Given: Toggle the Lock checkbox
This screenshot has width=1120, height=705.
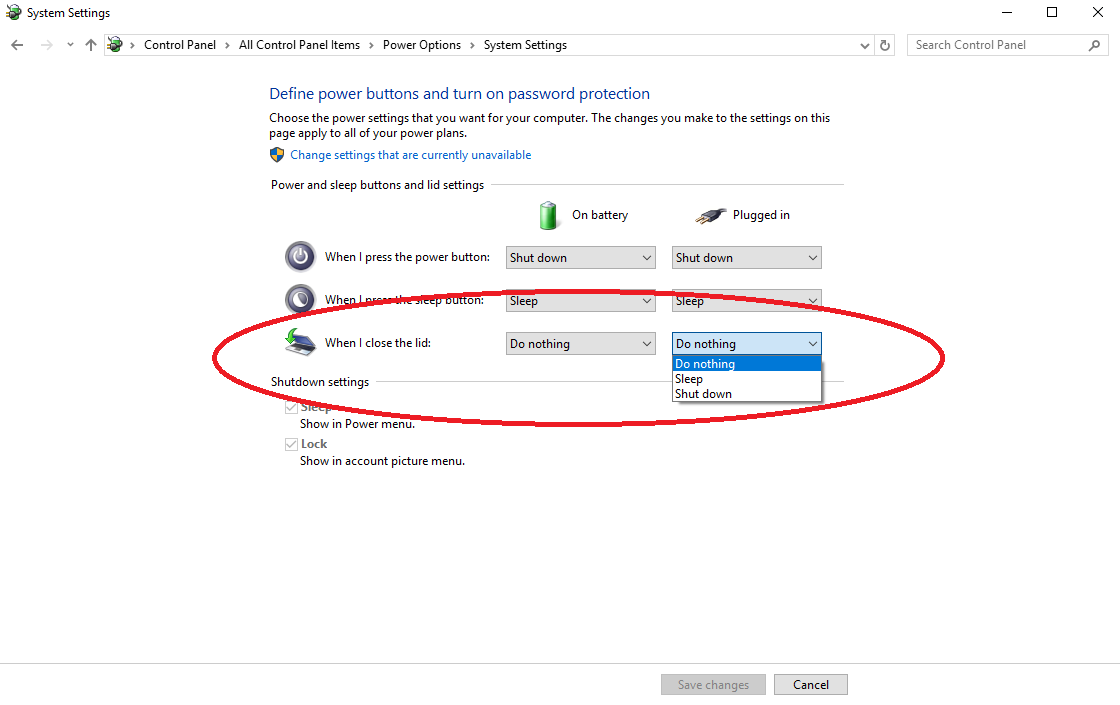Looking at the screenshot, I should (291, 444).
